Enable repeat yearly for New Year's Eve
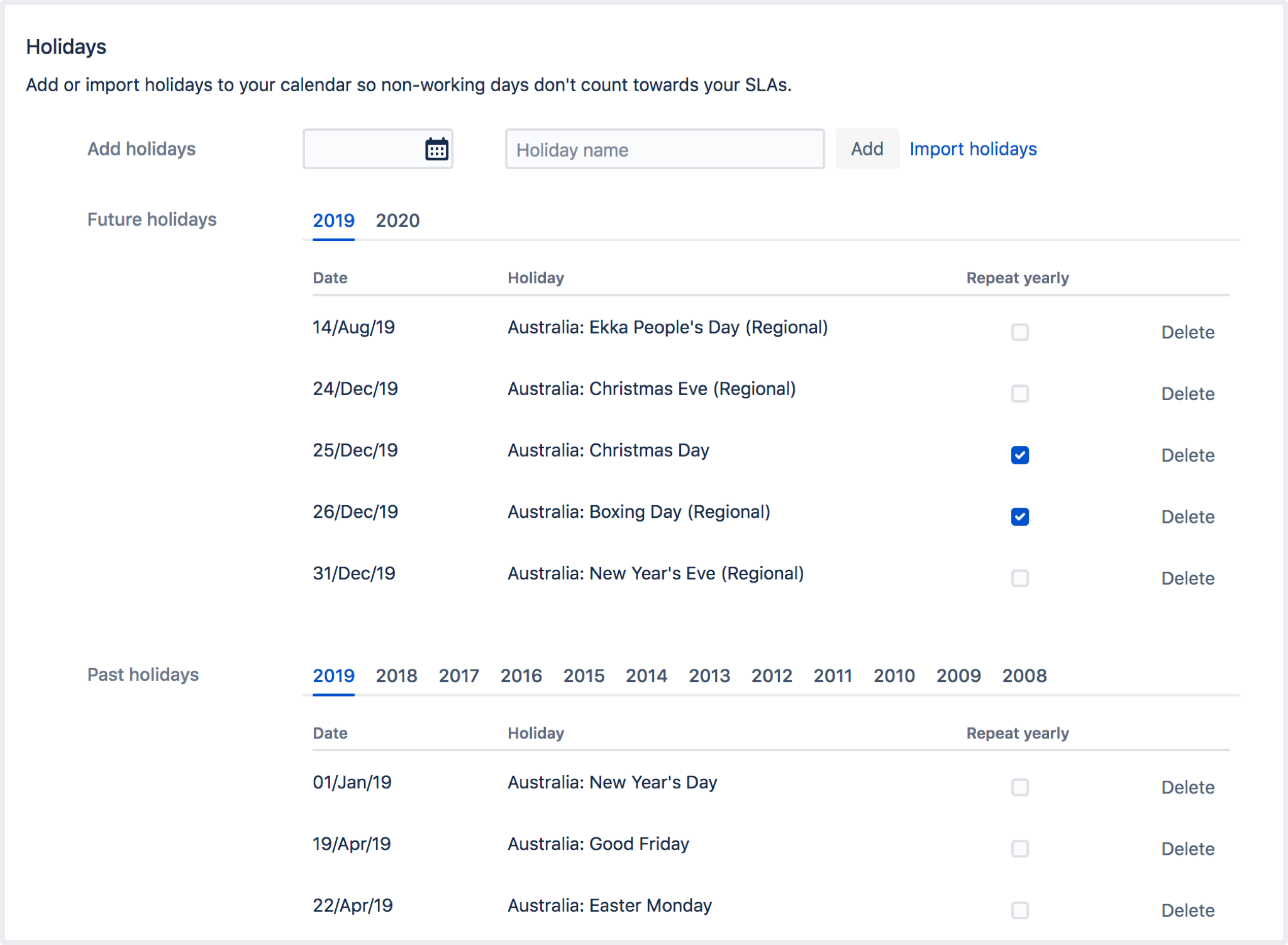 pos(1020,578)
